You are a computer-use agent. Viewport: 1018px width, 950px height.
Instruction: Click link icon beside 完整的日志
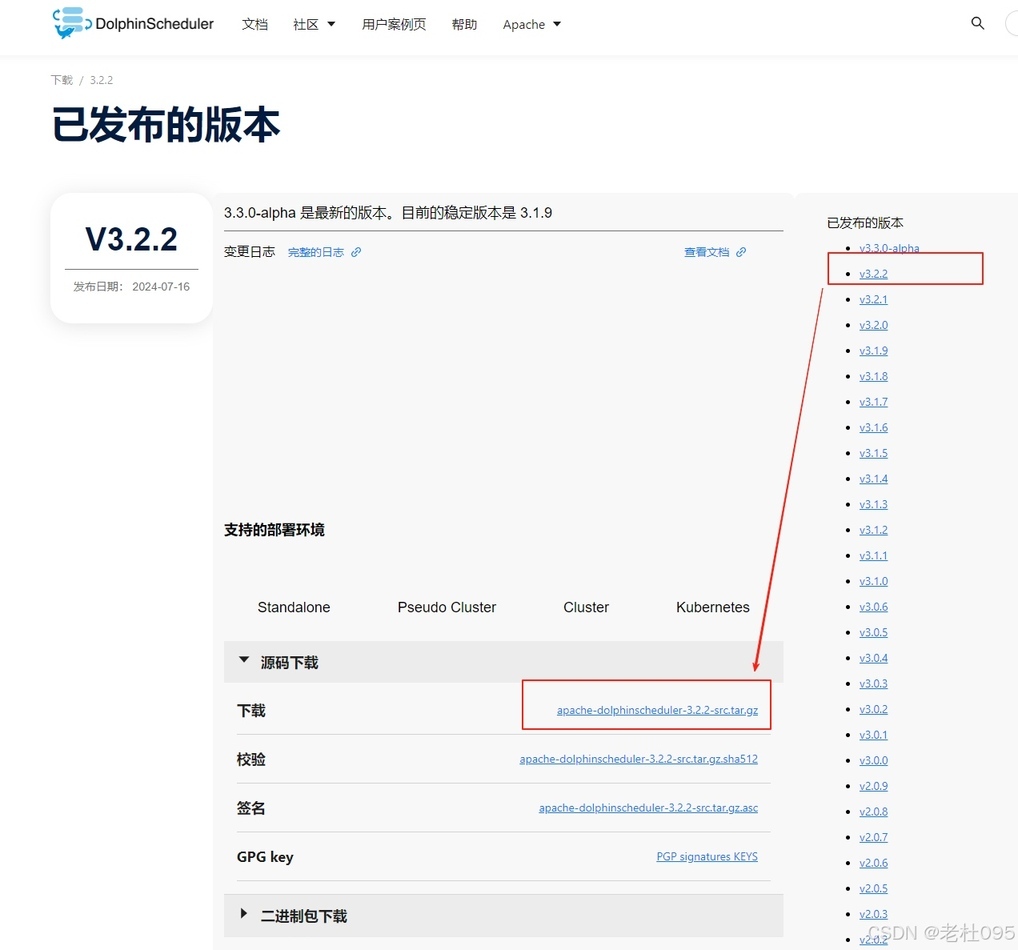[x=356, y=252]
